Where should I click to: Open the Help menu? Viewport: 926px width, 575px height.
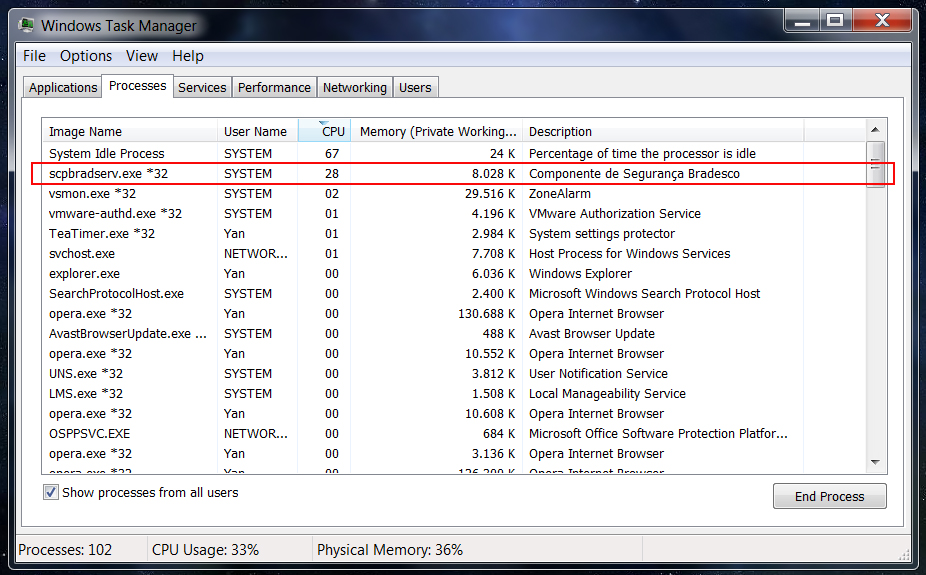pos(188,55)
